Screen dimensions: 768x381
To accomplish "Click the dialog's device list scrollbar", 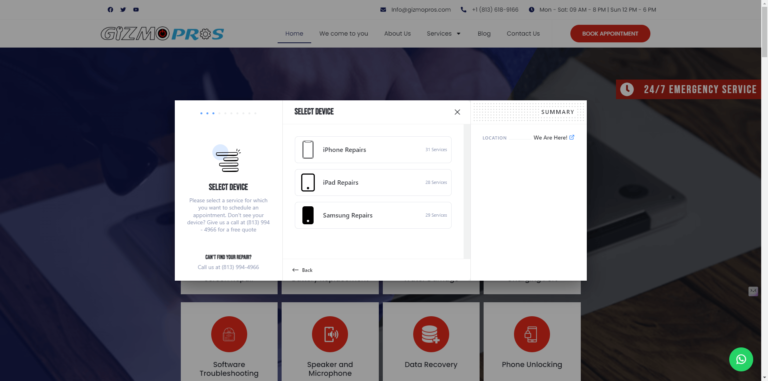I will click(x=467, y=191).
